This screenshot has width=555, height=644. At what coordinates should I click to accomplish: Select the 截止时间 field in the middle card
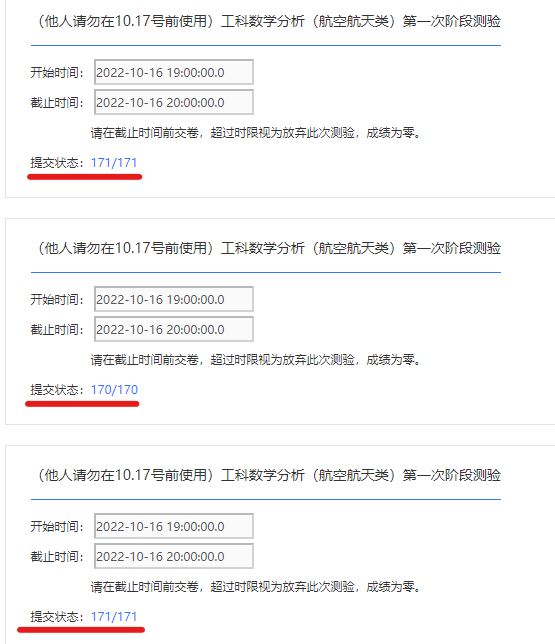[174, 329]
